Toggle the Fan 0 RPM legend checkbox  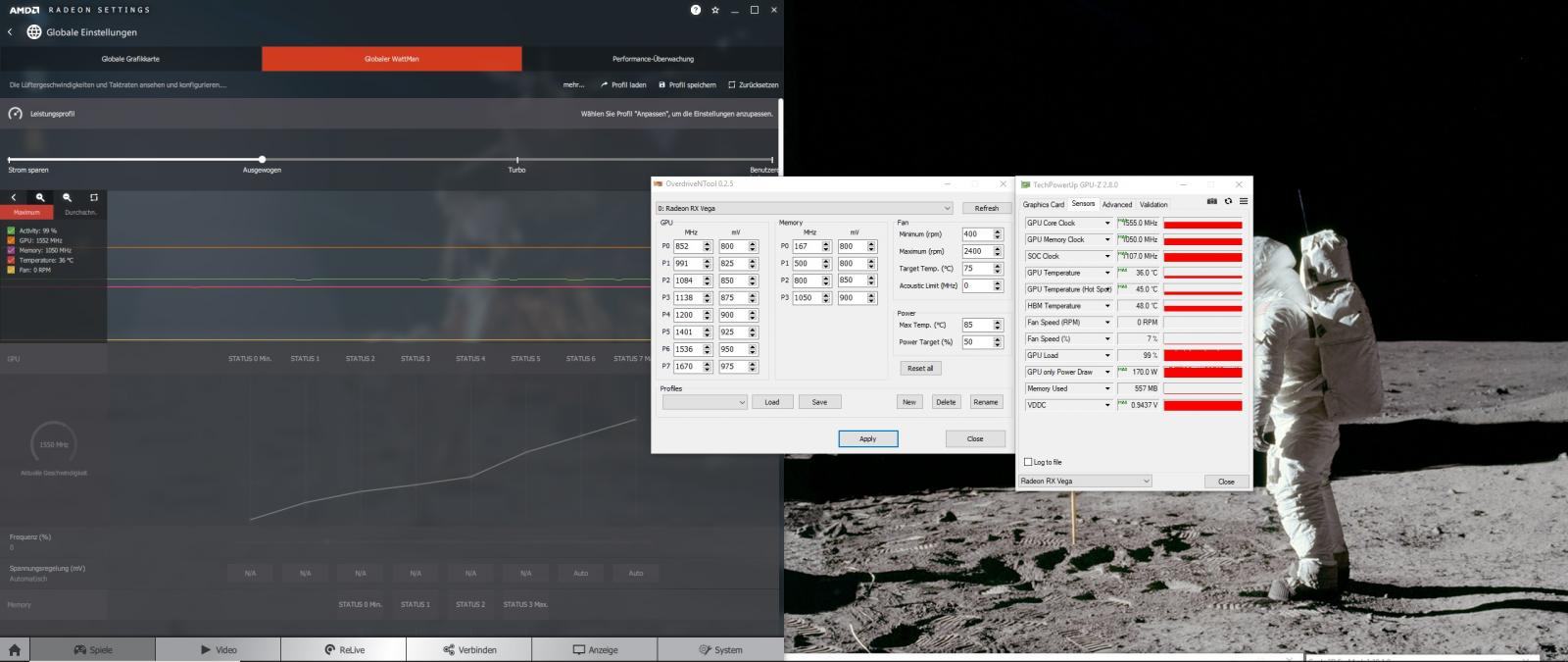(x=12, y=270)
